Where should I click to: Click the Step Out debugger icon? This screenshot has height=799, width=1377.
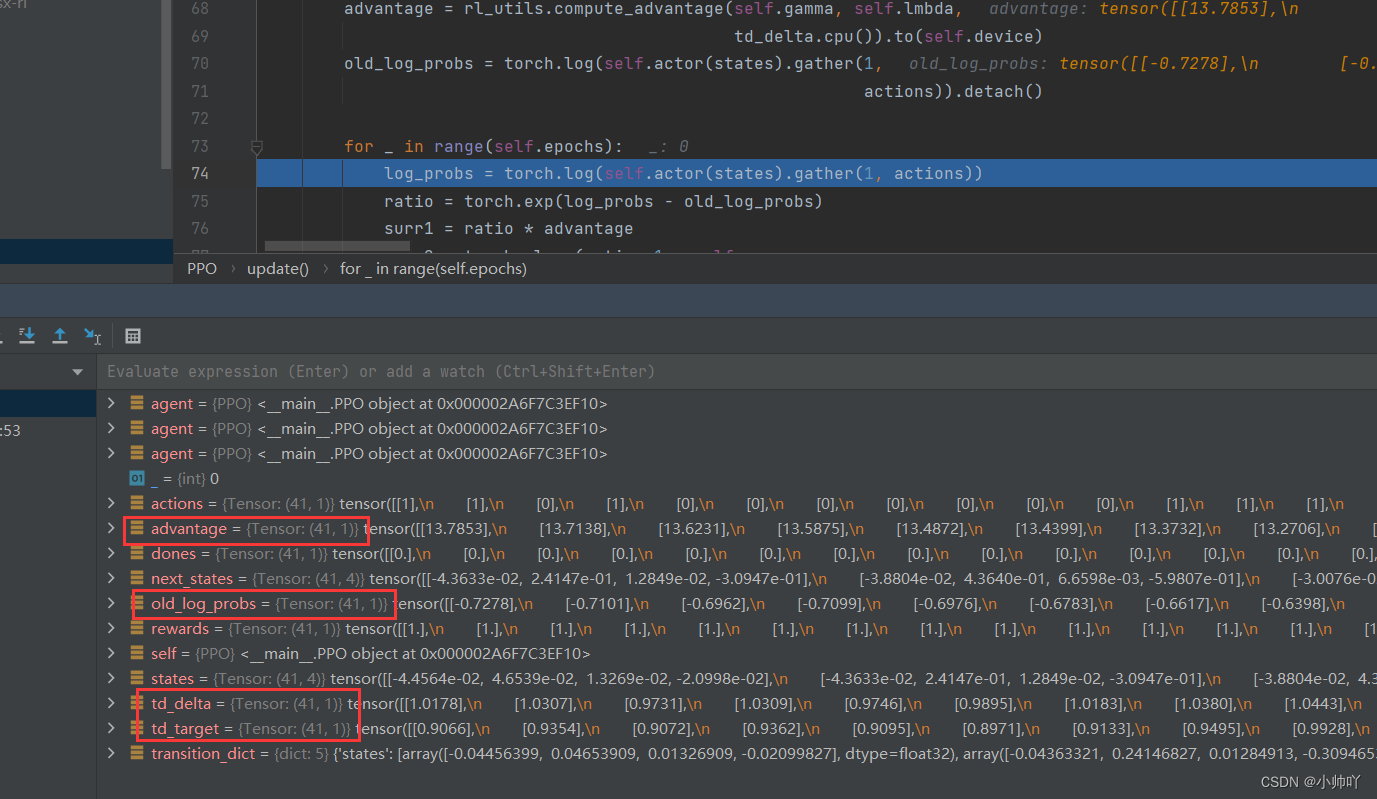[x=60, y=335]
